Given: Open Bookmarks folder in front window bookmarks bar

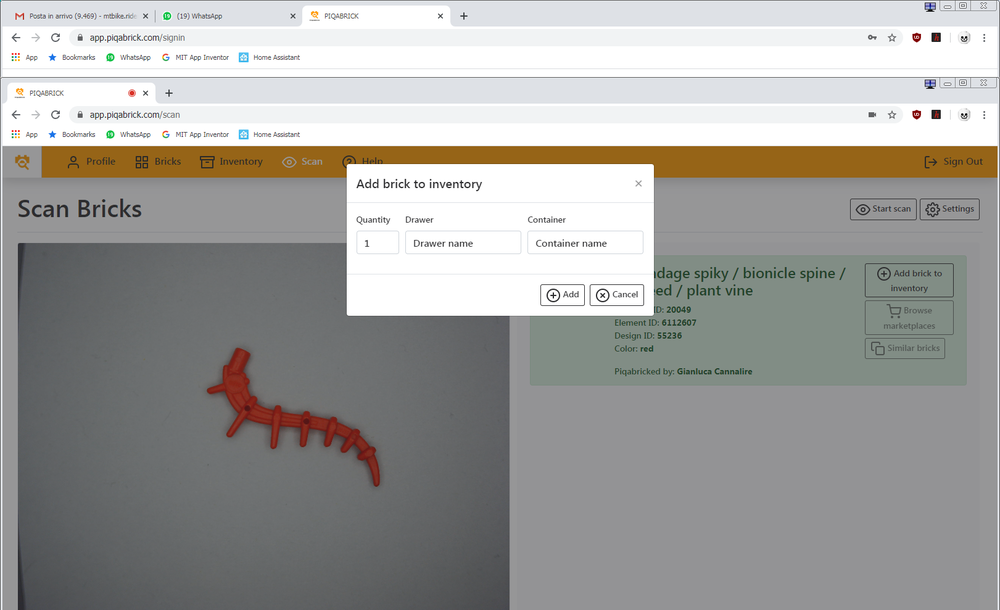Looking at the screenshot, I should (x=71, y=135).
